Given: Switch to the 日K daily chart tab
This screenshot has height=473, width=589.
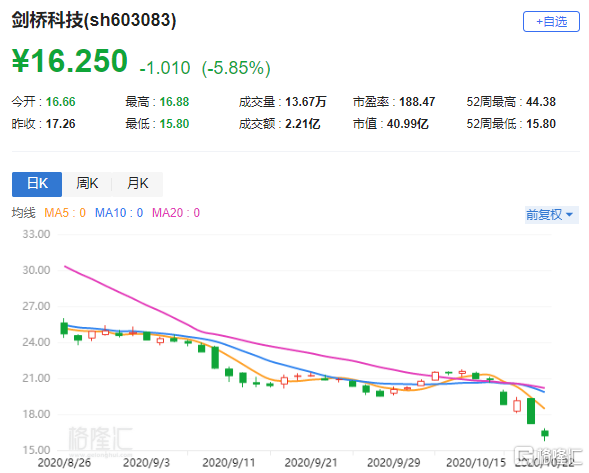Looking at the screenshot, I should click(x=37, y=184).
